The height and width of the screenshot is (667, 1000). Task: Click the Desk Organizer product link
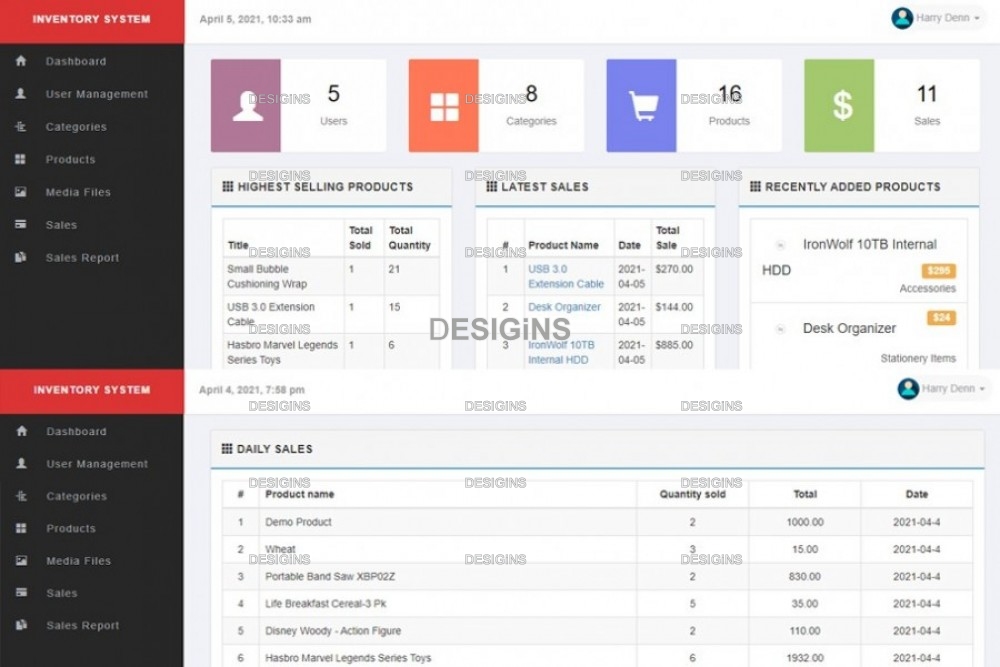pos(564,307)
